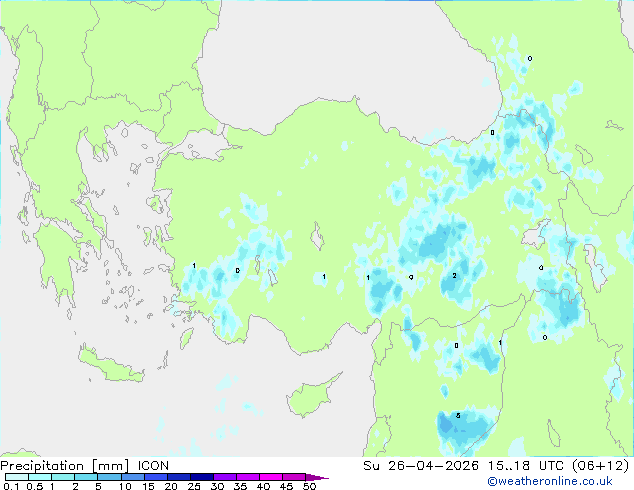Click the '30' legend scale label
Viewport: 634px width, 490px height.
click(217, 486)
